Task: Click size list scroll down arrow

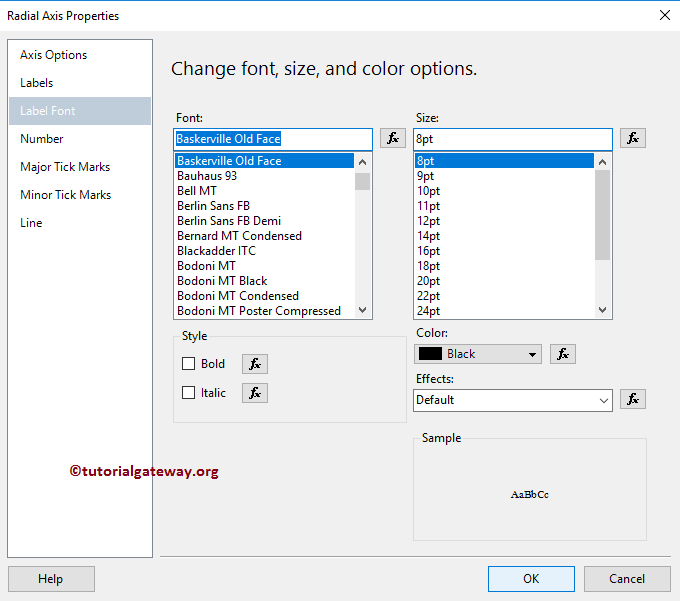Action: tap(602, 310)
